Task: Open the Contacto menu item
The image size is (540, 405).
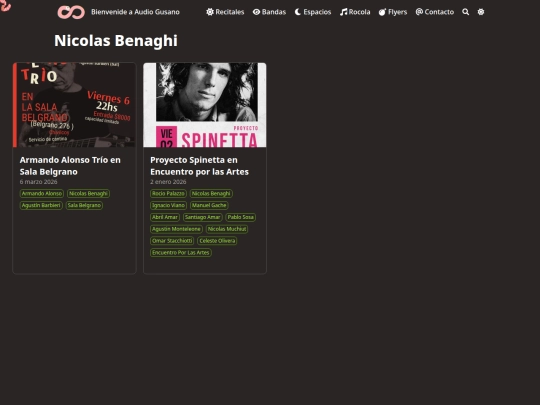Action: (x=435, y=12)
